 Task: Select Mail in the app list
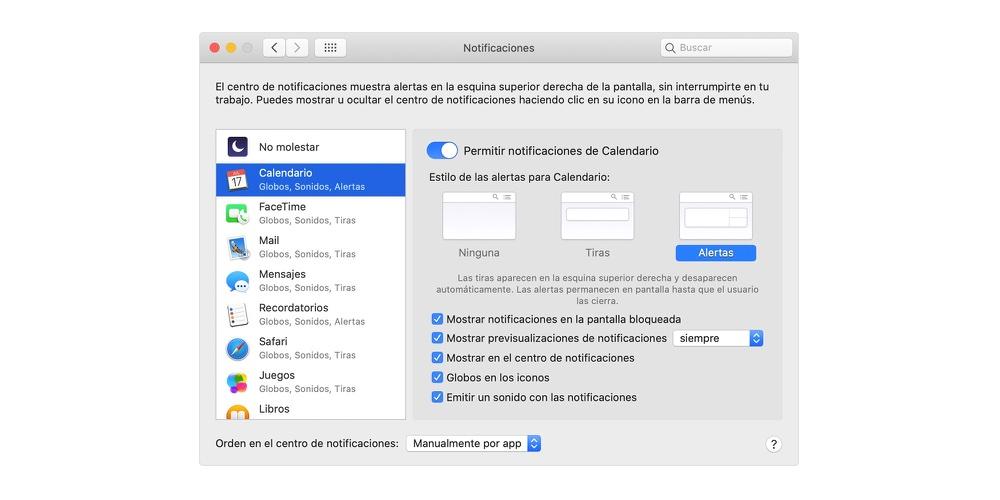[x=311, y=247]
